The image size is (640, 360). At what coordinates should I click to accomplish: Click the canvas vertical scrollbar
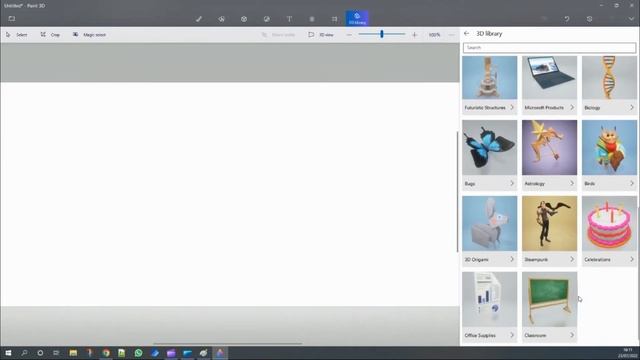(x=457, y=192)
